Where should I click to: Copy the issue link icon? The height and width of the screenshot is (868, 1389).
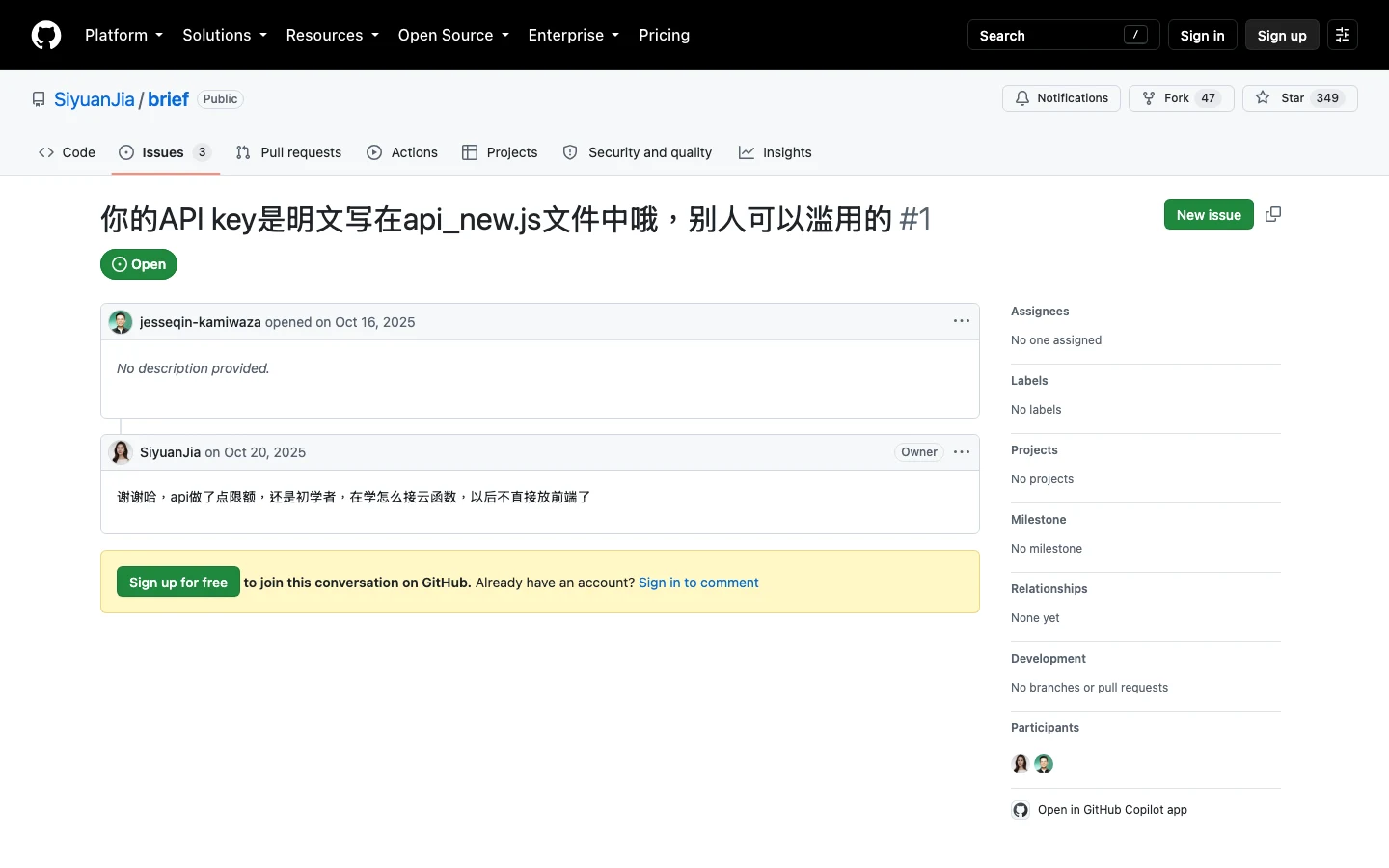(x=1273, y=214)
